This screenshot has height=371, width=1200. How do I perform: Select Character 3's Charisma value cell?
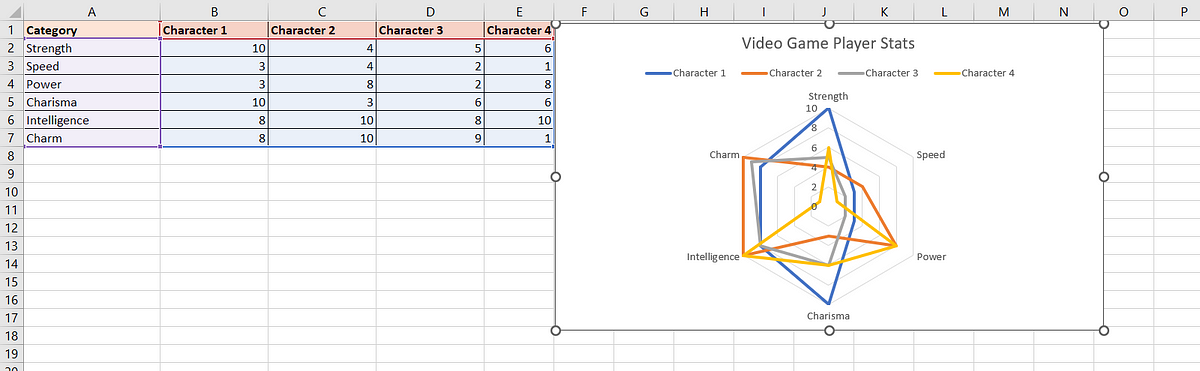pos(430,102)
